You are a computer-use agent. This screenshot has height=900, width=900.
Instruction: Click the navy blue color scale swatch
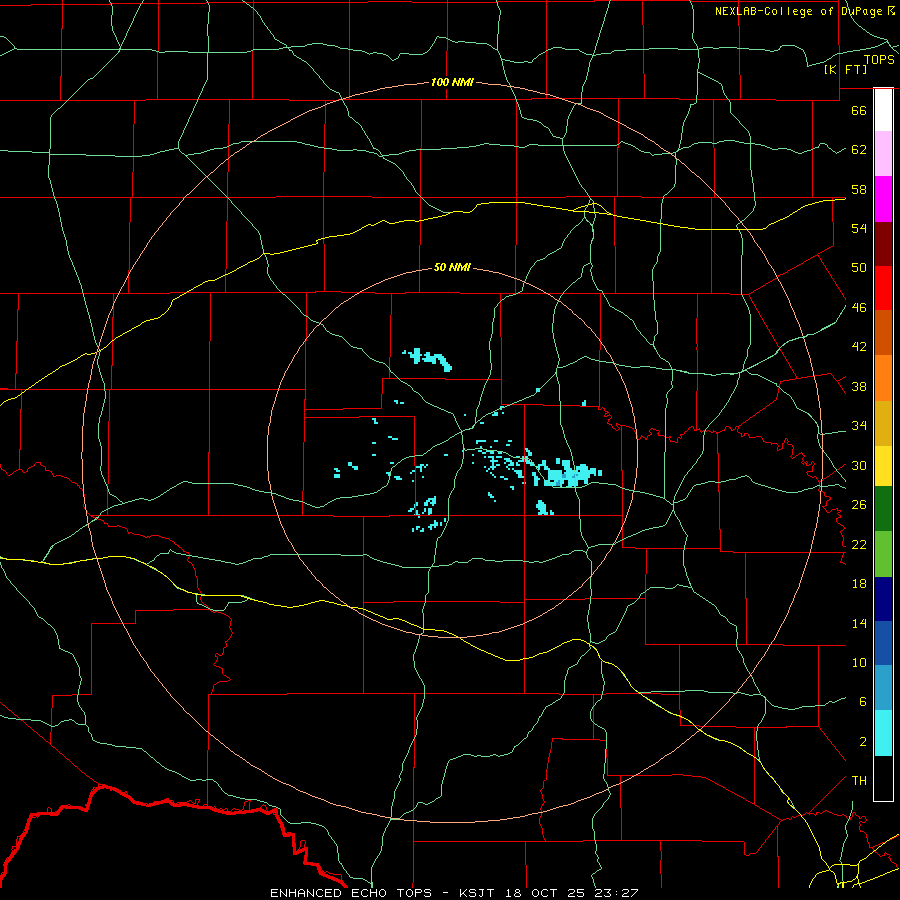tap(883, 599)
